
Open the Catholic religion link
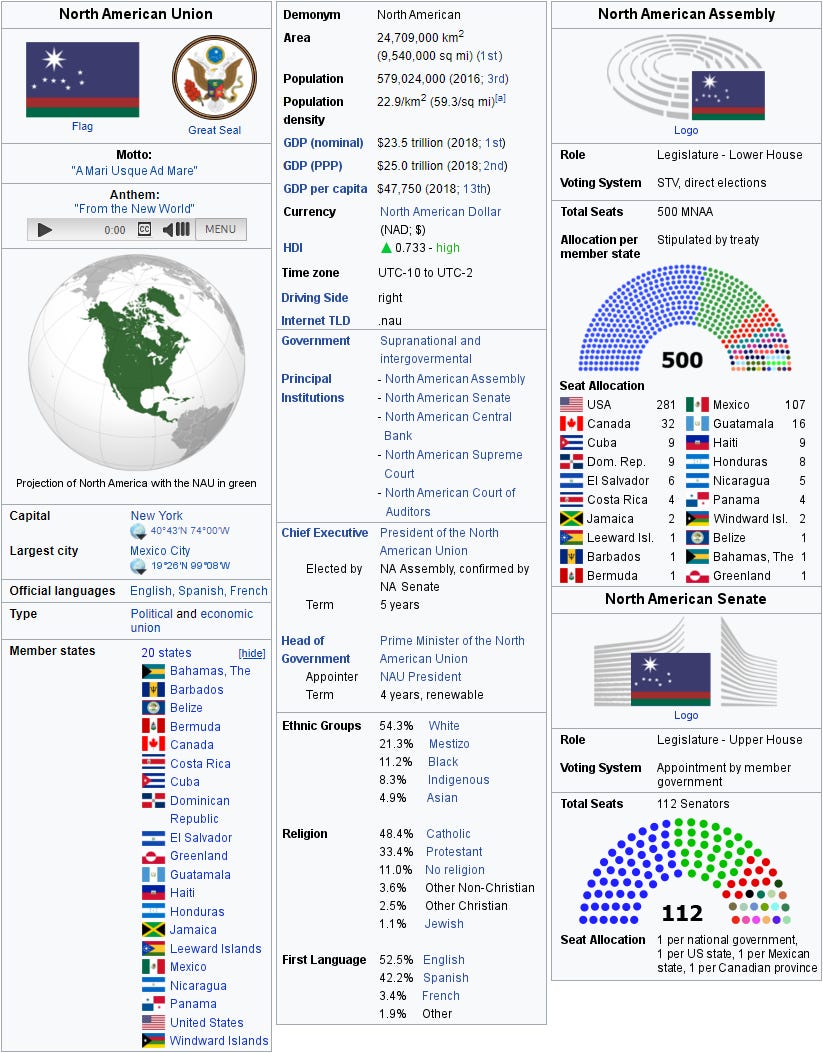pos(448,834)
